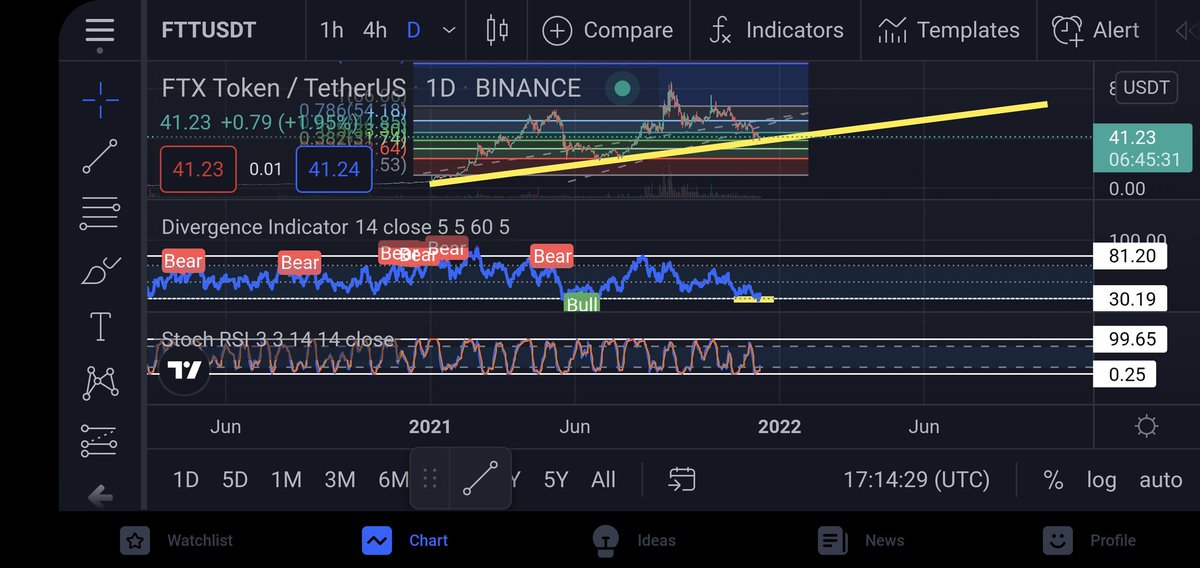Toggle auto scale mode
This screenshot has height=568, width=1200.
1160,480
